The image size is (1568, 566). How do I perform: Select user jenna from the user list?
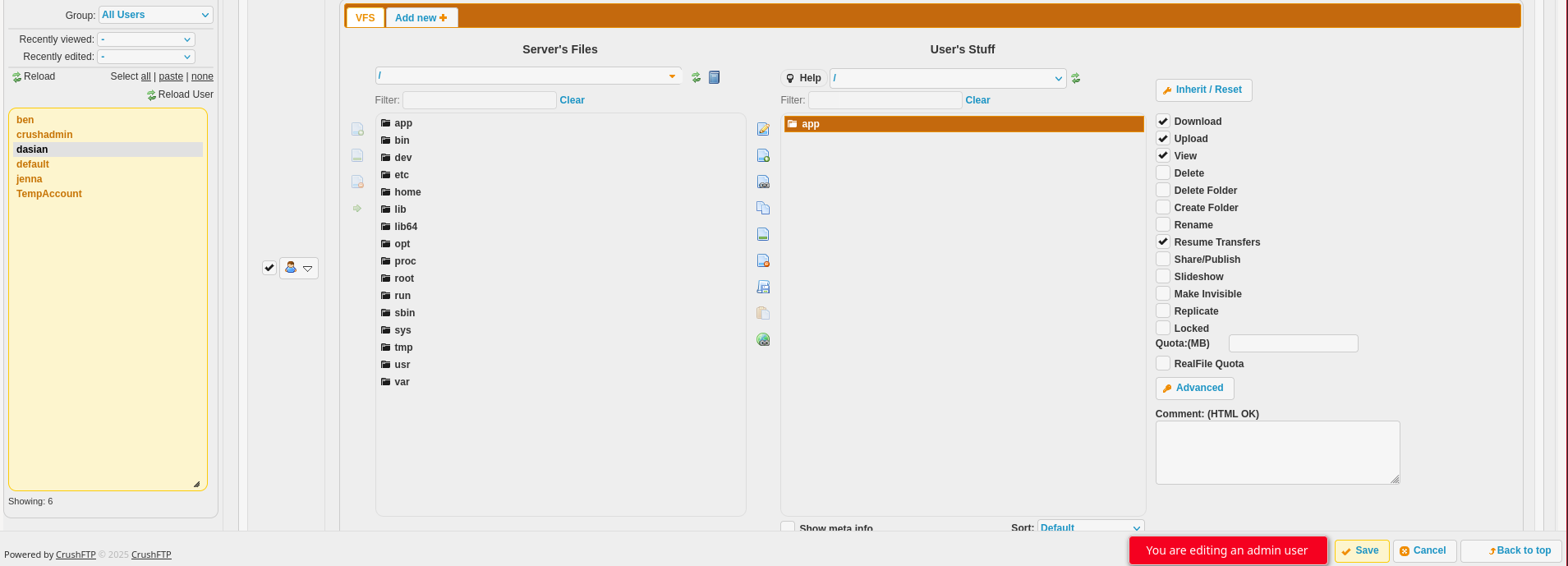(30, 179)
